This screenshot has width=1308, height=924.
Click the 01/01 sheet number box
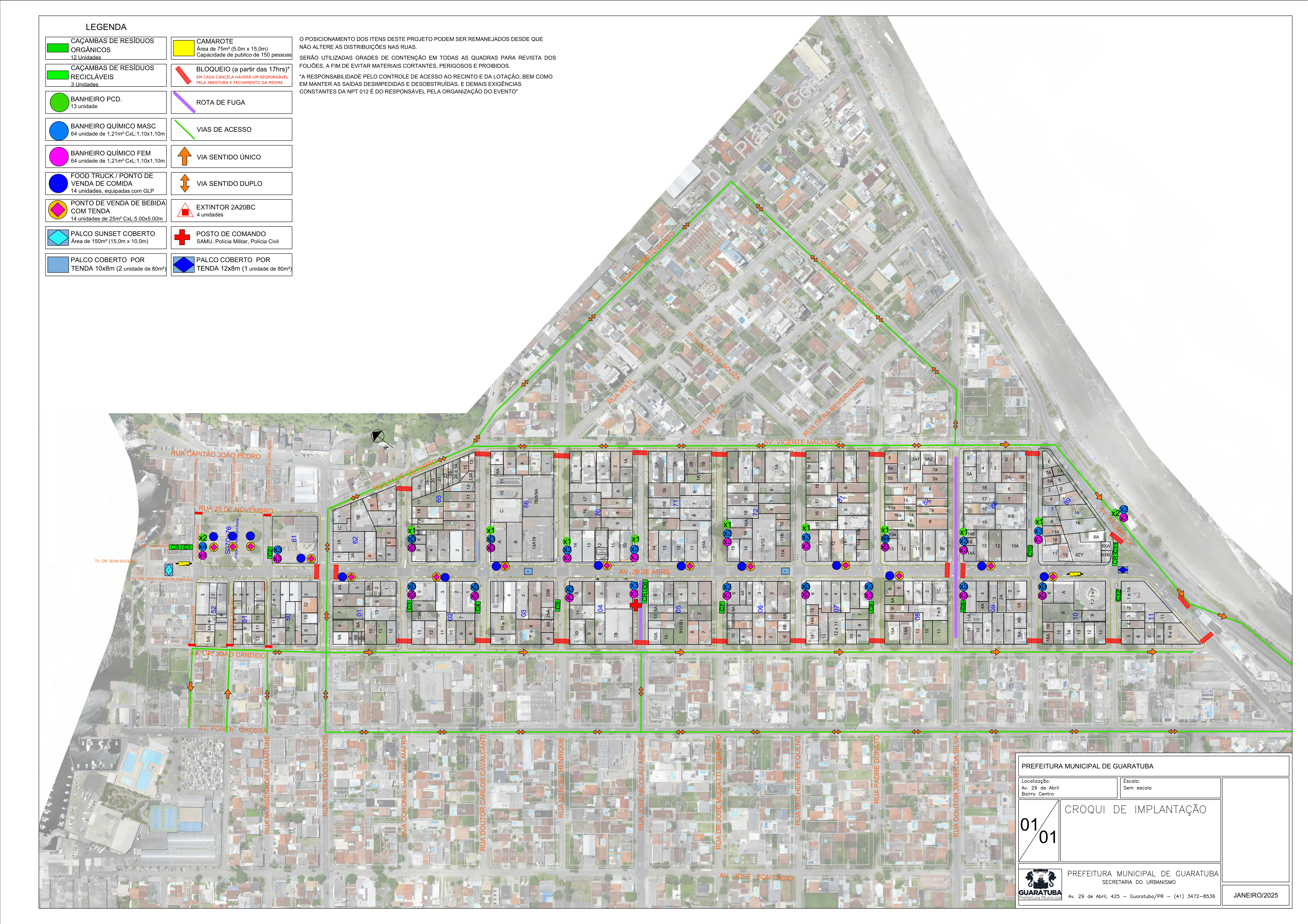(x=1039, y=831)
